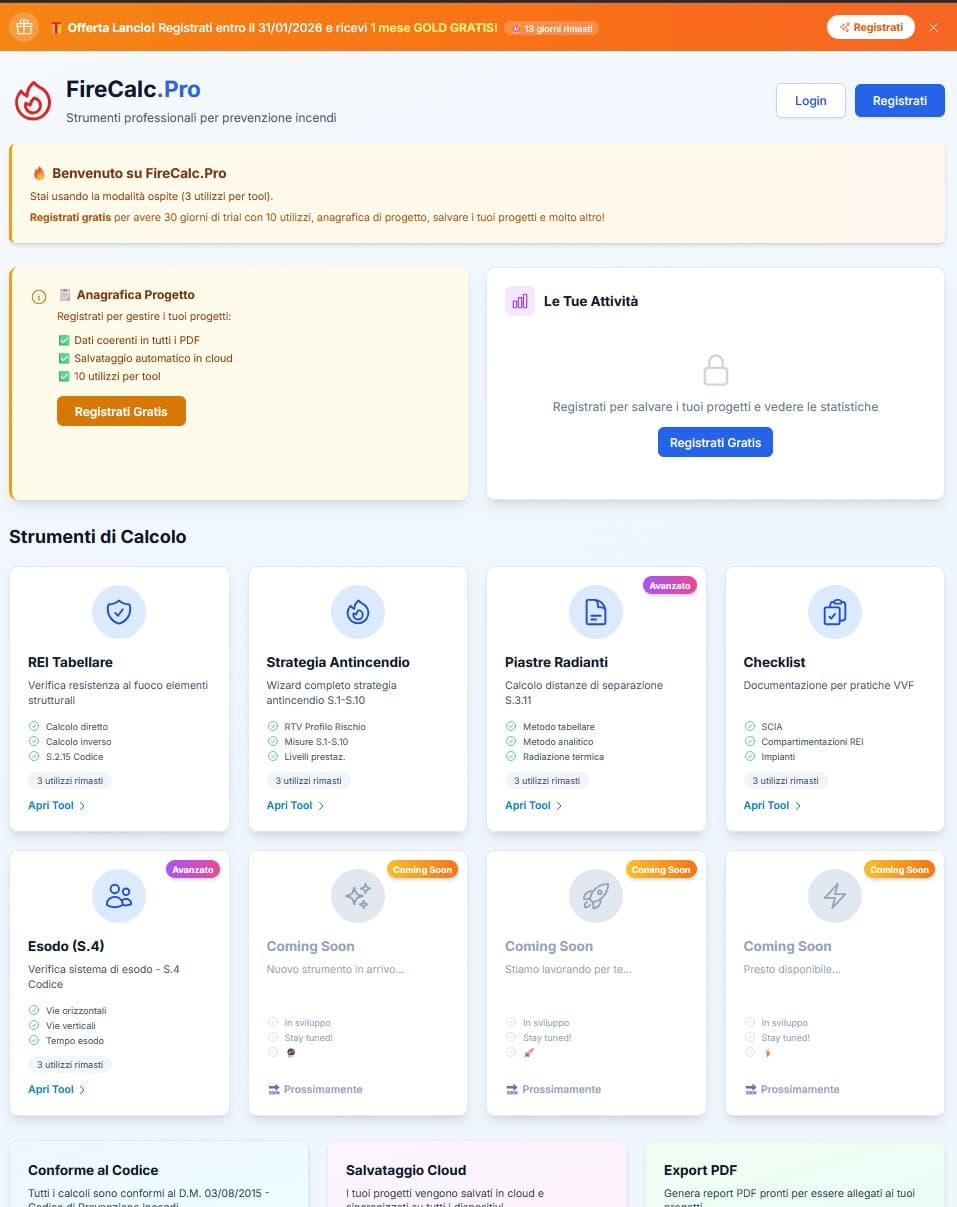Viewport: 957px width, 1207px height.
Task: Click the Avanzato badge on Piastre Radianti
Action: click(x=670, y=585)
